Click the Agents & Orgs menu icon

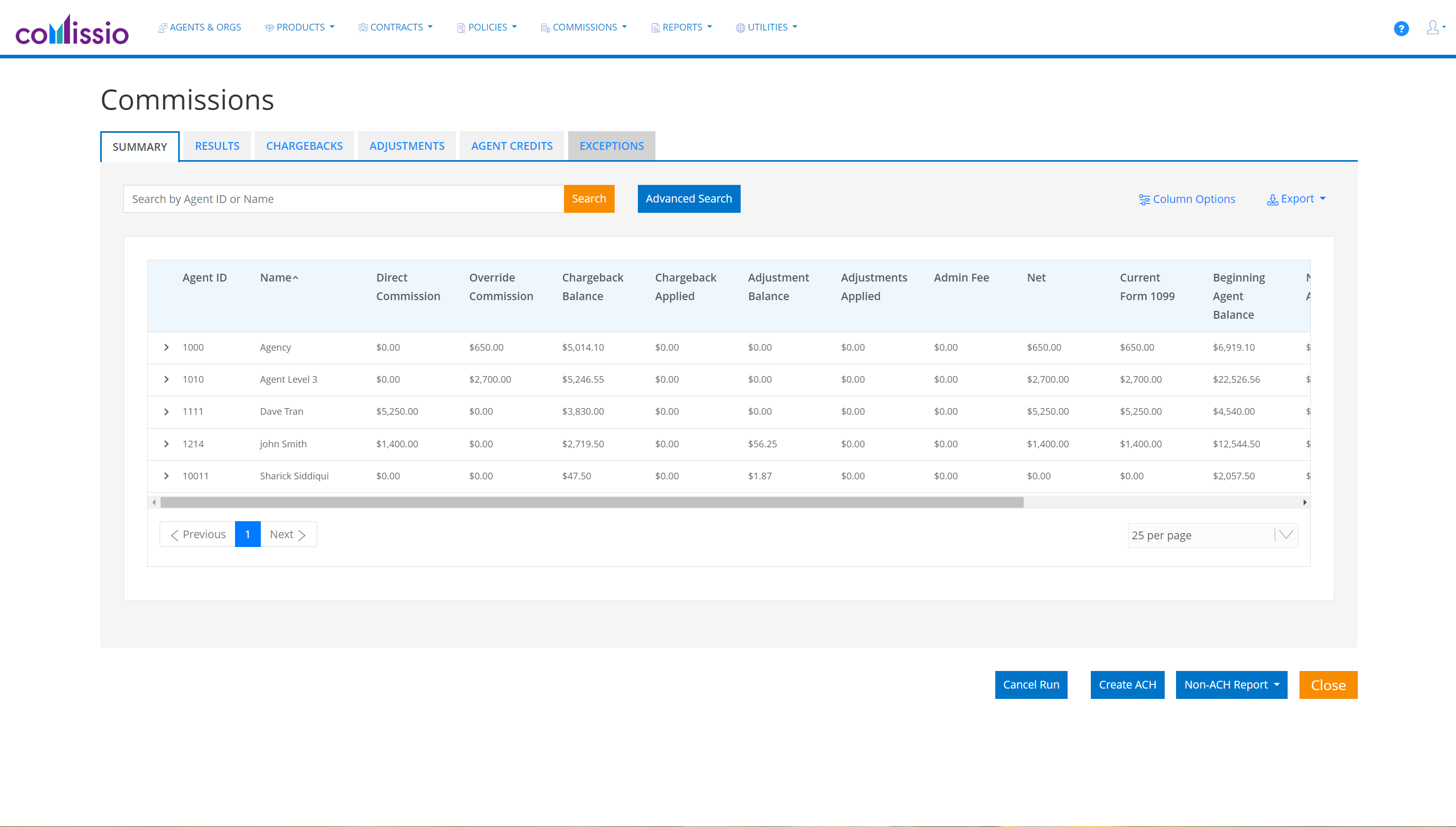pos(162,27)
